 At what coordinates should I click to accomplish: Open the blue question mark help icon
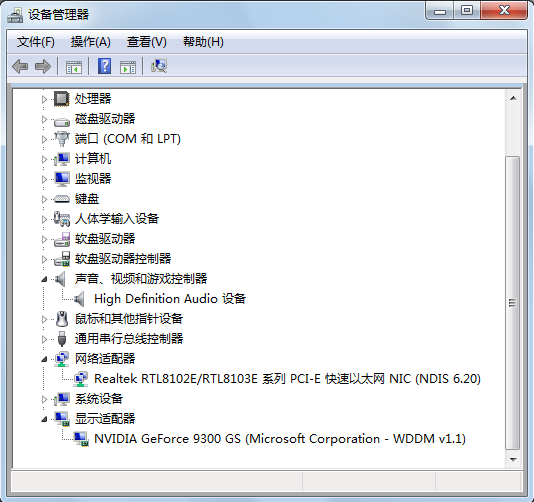(105, 66)
